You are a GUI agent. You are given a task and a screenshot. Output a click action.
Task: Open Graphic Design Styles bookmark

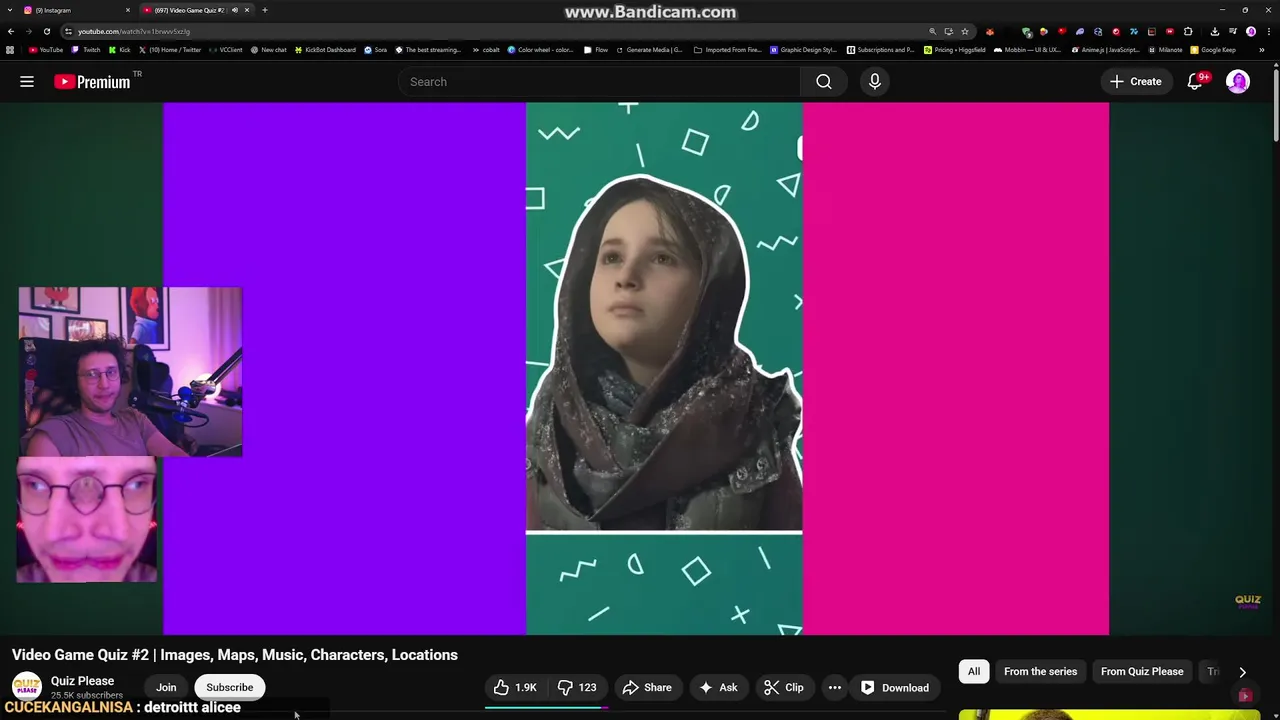[x=803, y=50]
